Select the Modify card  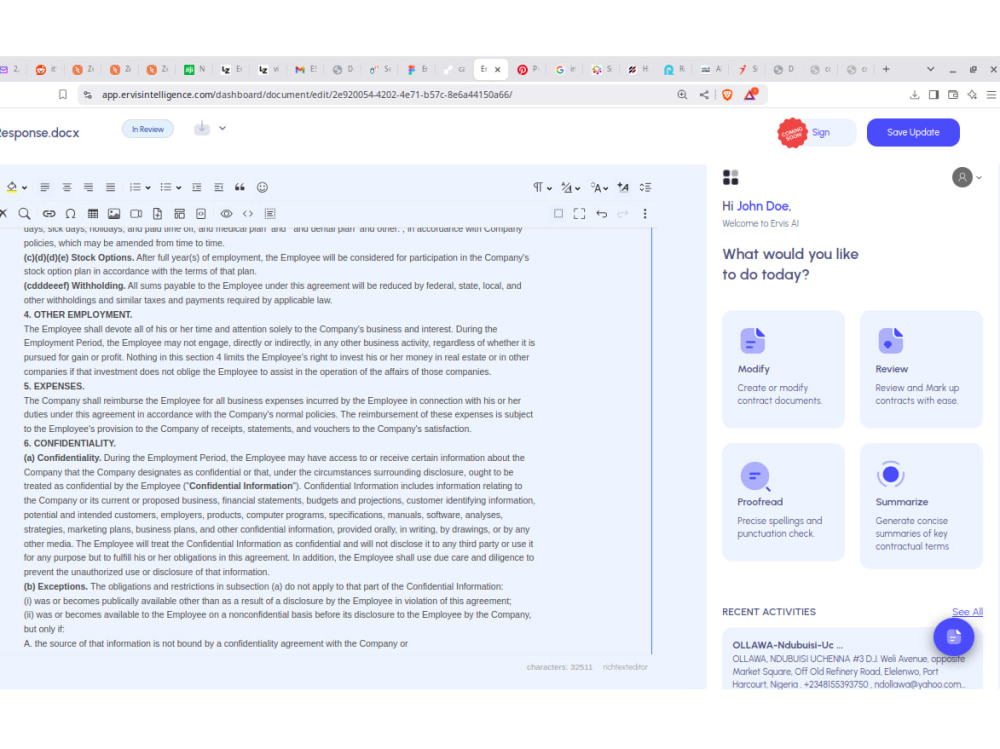coord(783,369)
